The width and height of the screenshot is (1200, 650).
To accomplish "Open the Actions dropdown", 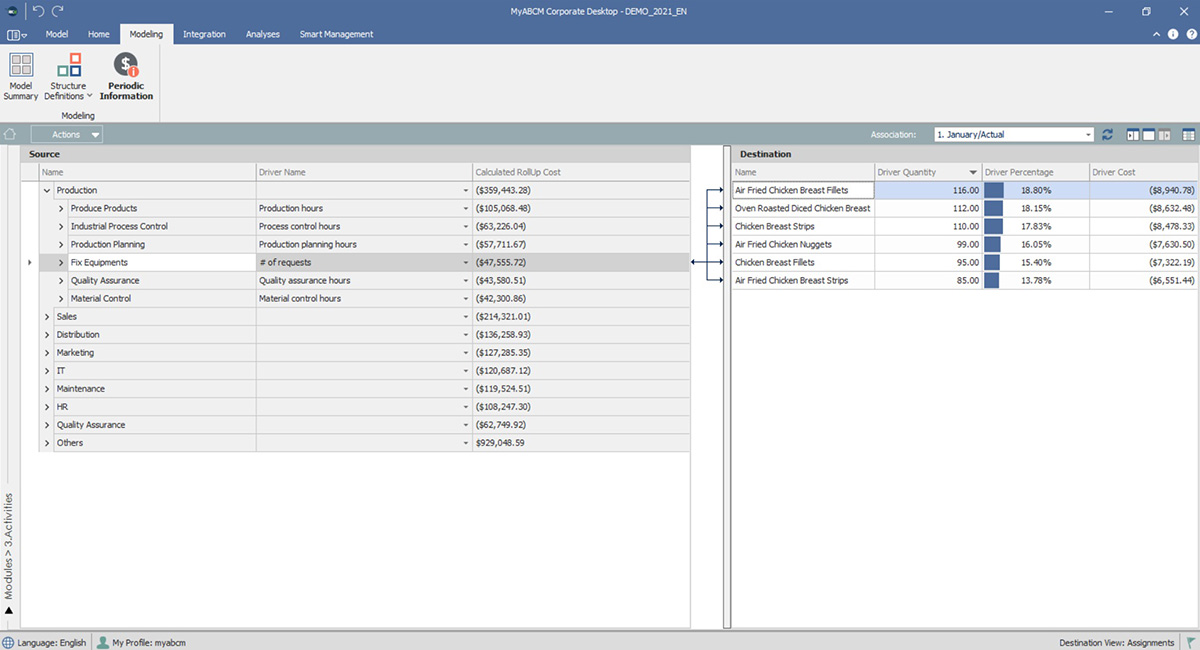I will 67,134.
